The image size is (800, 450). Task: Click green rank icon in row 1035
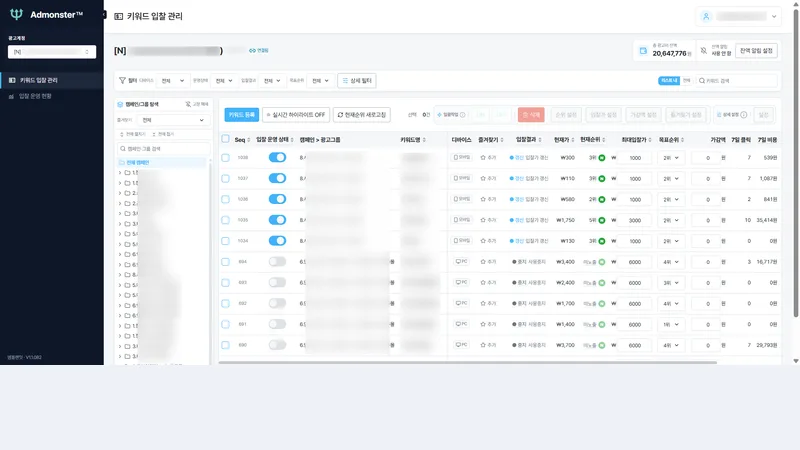tap(602, 220)
